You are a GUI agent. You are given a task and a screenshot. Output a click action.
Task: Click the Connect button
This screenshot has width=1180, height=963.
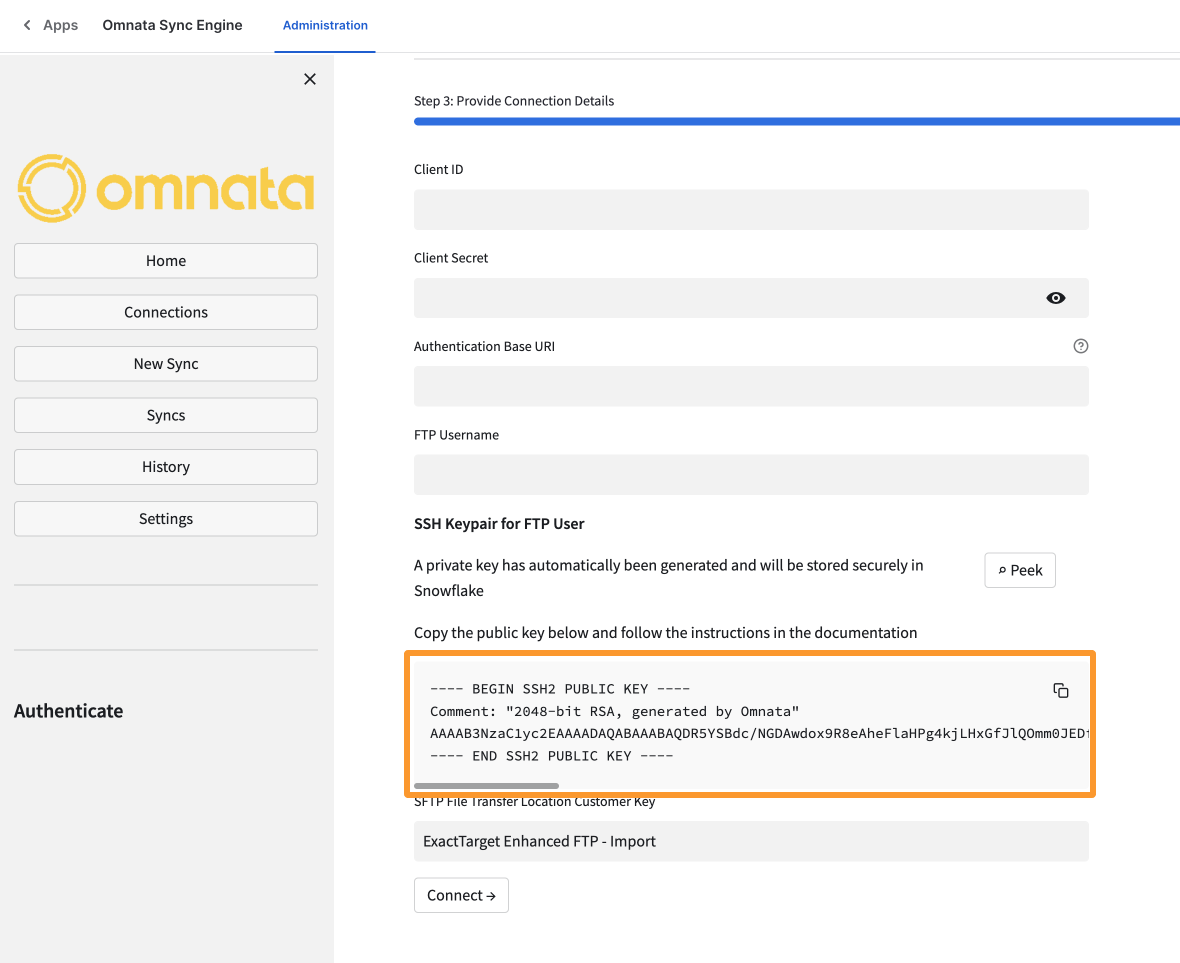coord(461,895)
